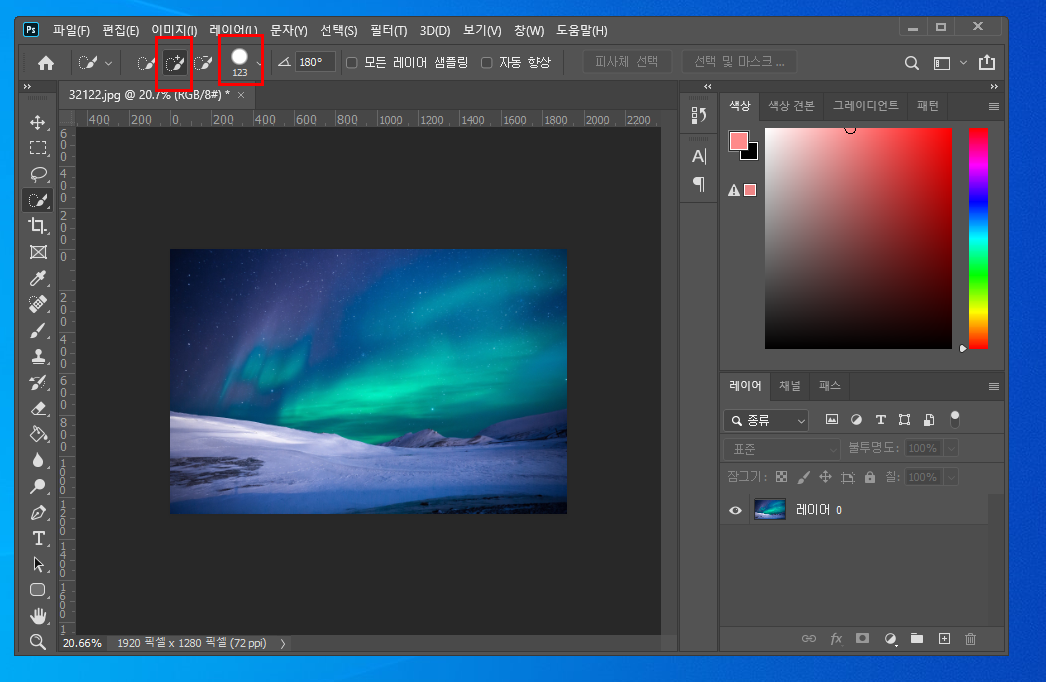This screenshot has height=682, width=1046.
Task: Select the Spot Healing Brush tool
Action: [38, 304]
